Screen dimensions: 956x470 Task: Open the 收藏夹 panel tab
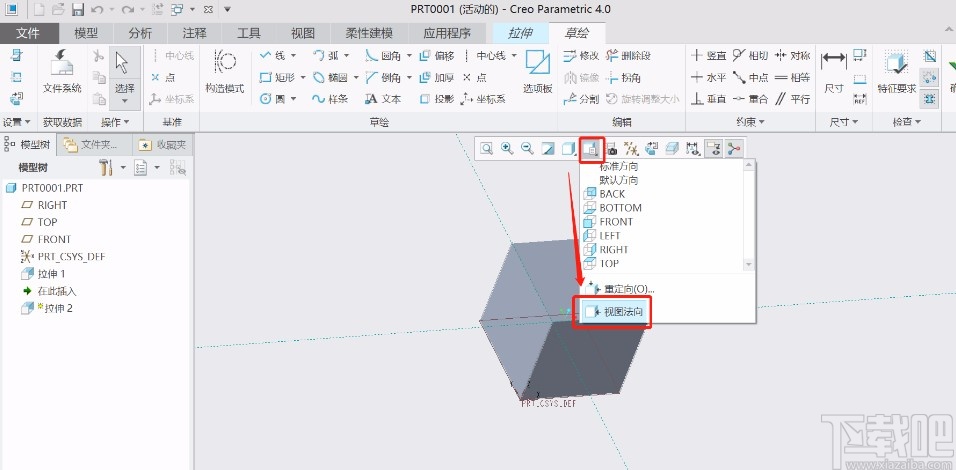(163, 145)
